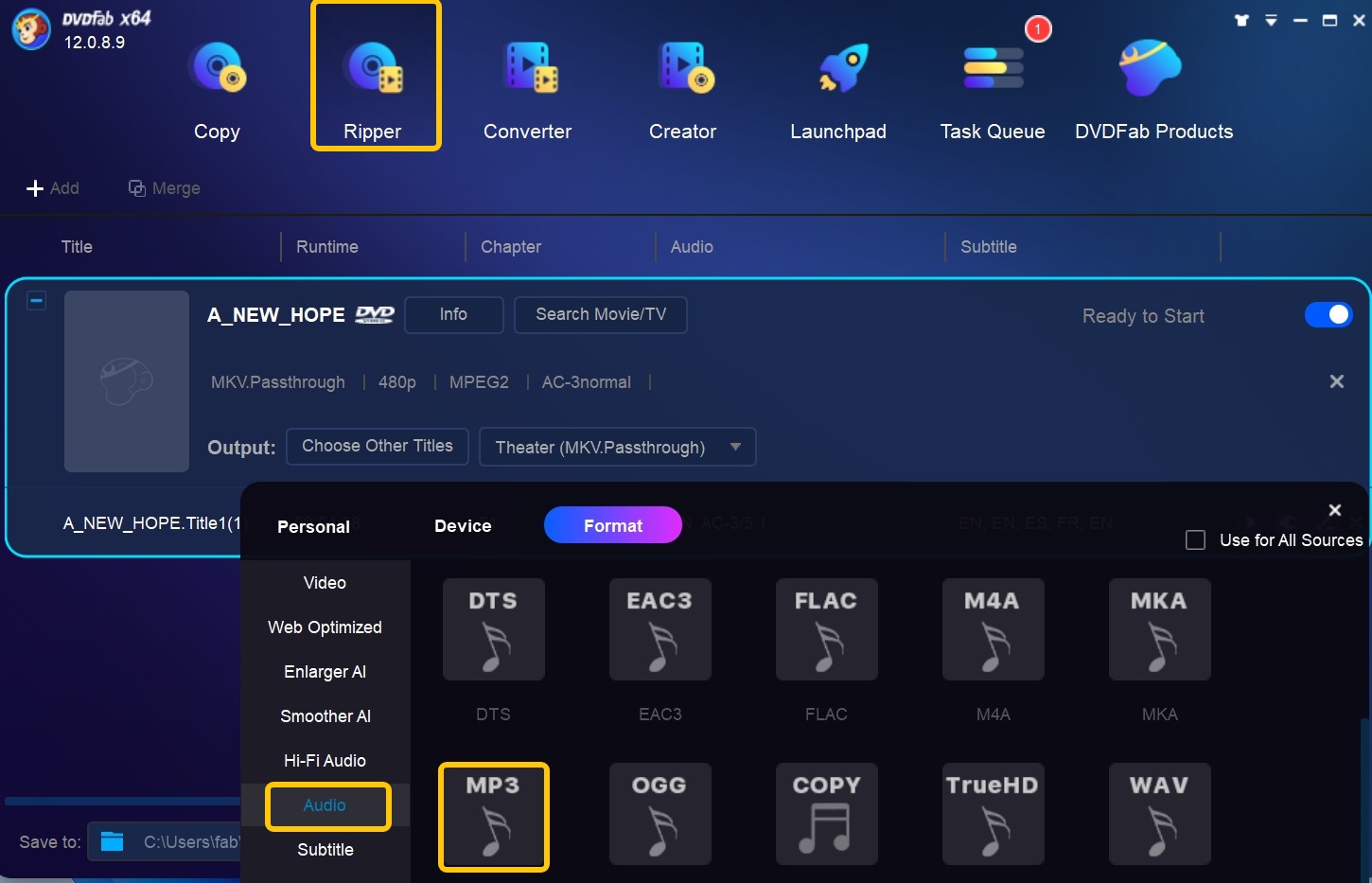Enable Use for All Sources
This screenshot has width=1372, height=883.
[1195, 539]
